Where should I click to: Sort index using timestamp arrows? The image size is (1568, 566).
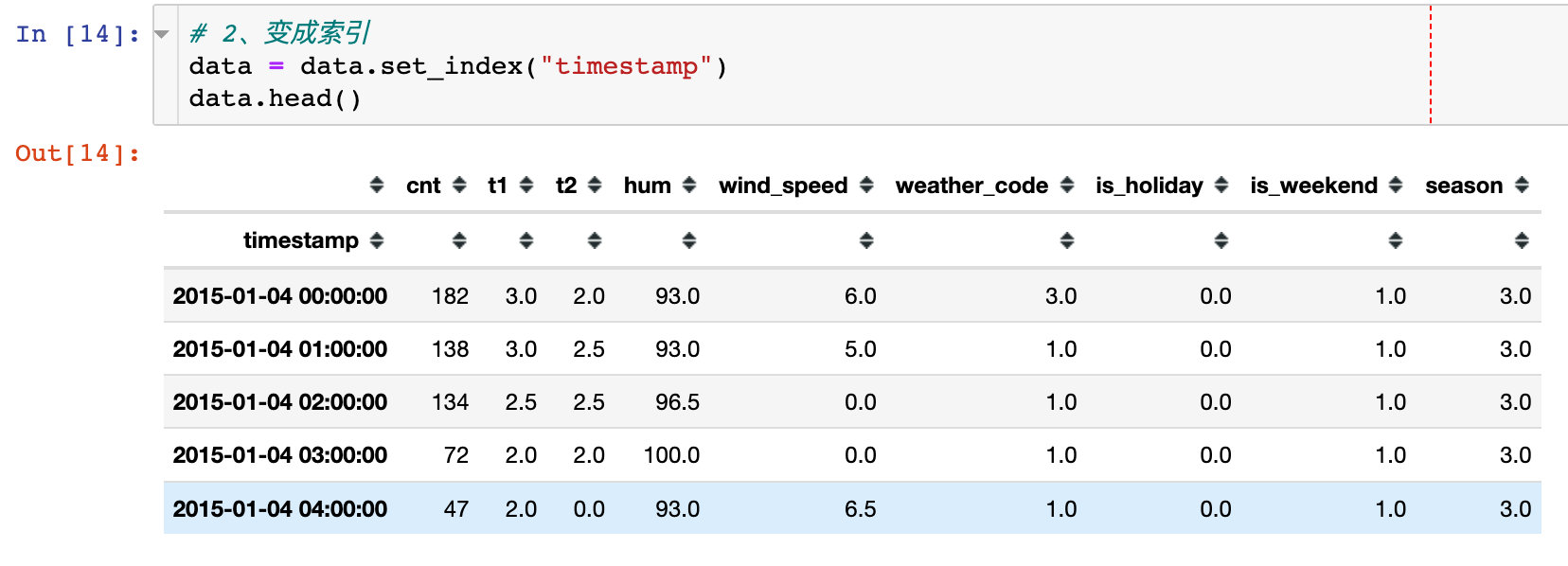pos(377,240)
